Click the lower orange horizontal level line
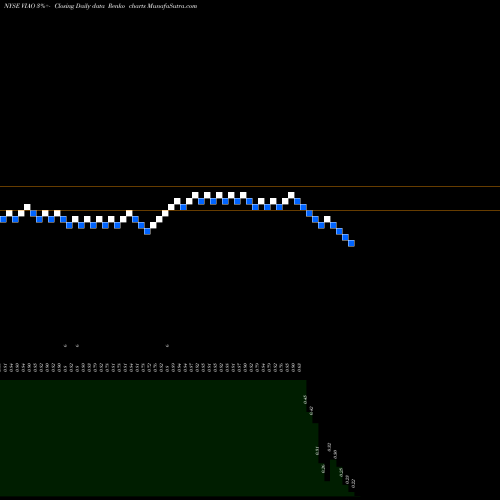Viewport: 500px width, 500px height. click(250, 210)
